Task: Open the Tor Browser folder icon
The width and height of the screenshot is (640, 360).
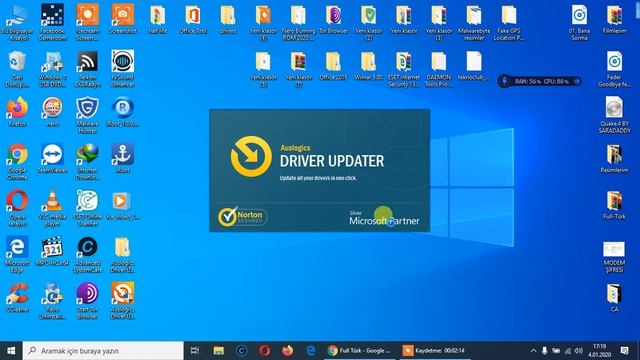Action: pyautogui.click(x=333, y=20)
